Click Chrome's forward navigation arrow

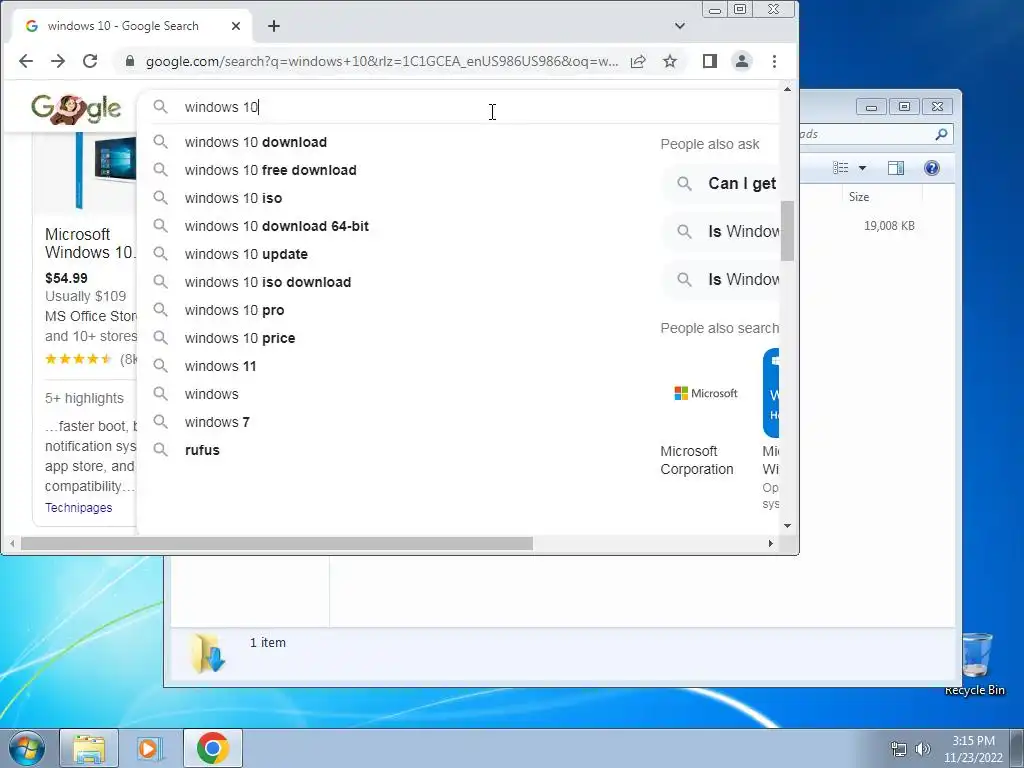point(58,61)
